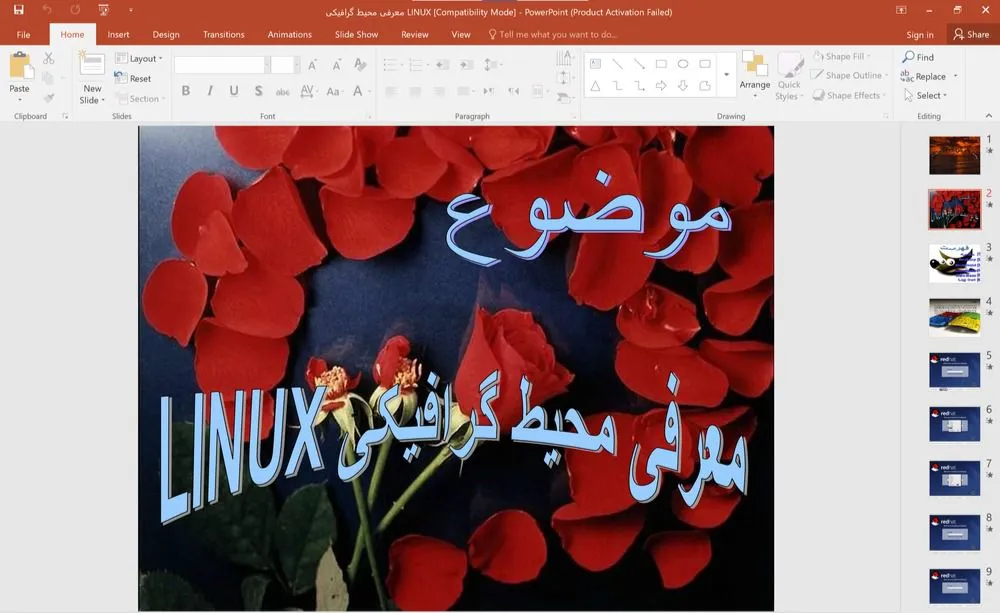Image resolution: width=1000 pixels, height=613 pixels.
Task: Switch to the Design ribbon tab
Action: click(x=166, y=33)
